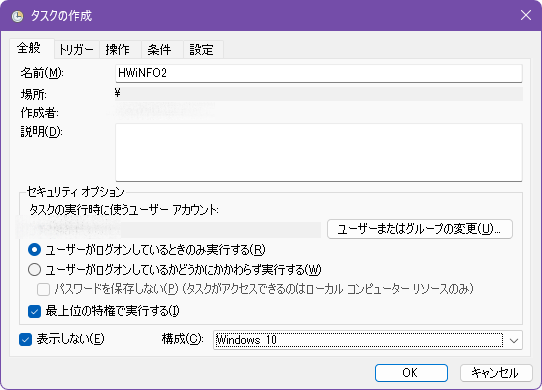542x390 pixels.
Task: Click the 構成(C) label
Action: point(183,339)
